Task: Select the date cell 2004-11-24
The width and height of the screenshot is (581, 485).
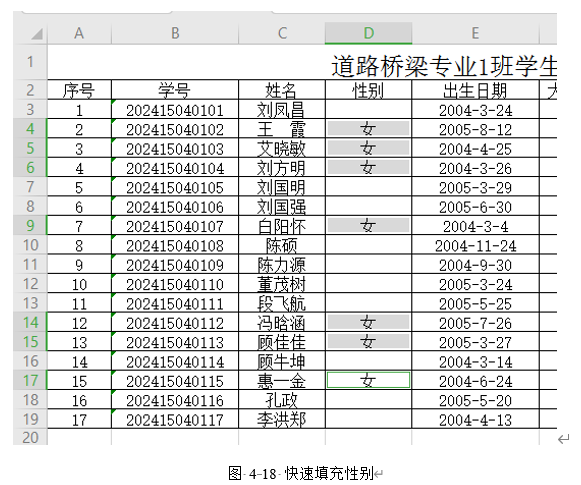Action: (475, 245)
